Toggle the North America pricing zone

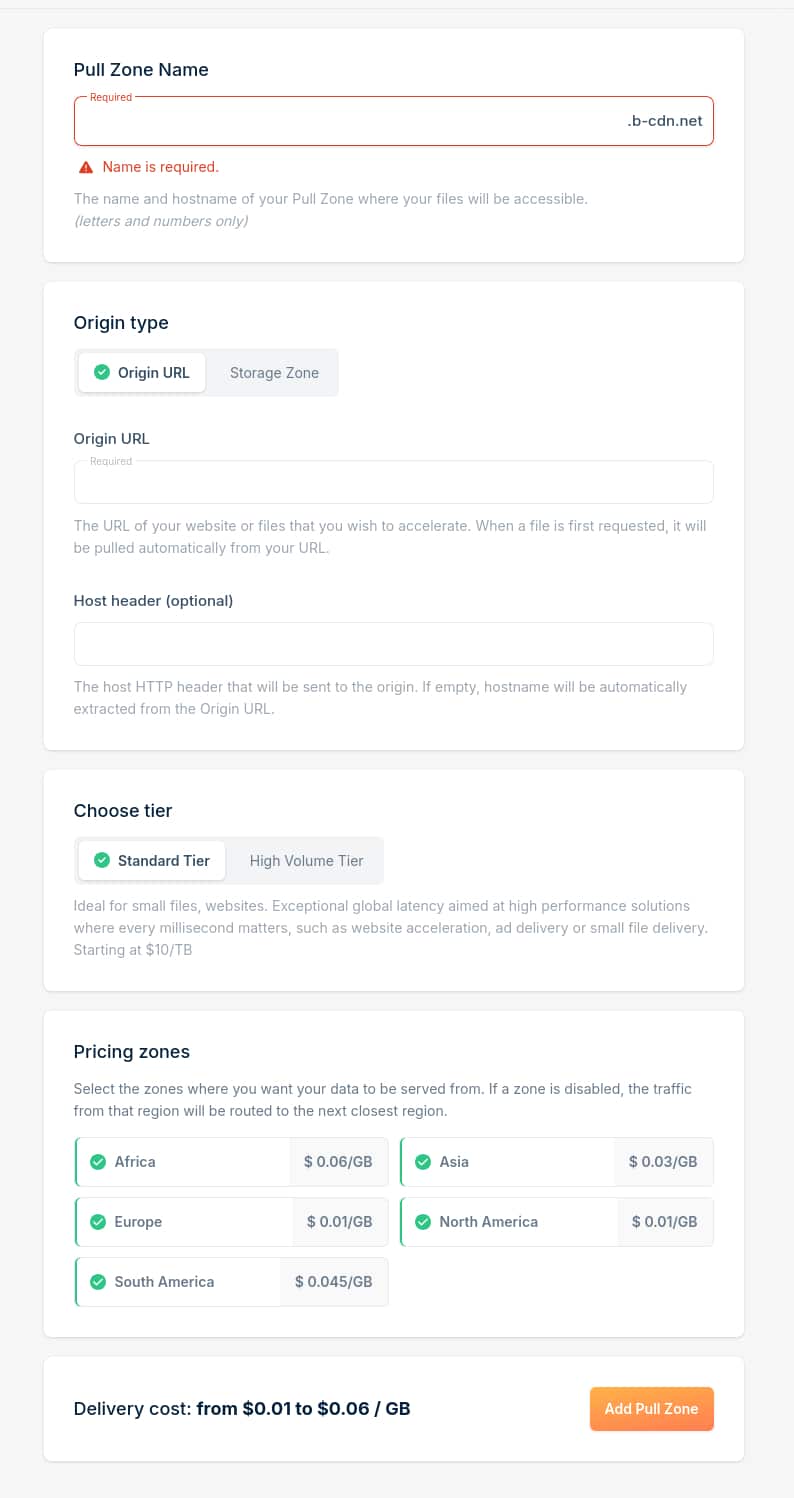coord(556,1222)
